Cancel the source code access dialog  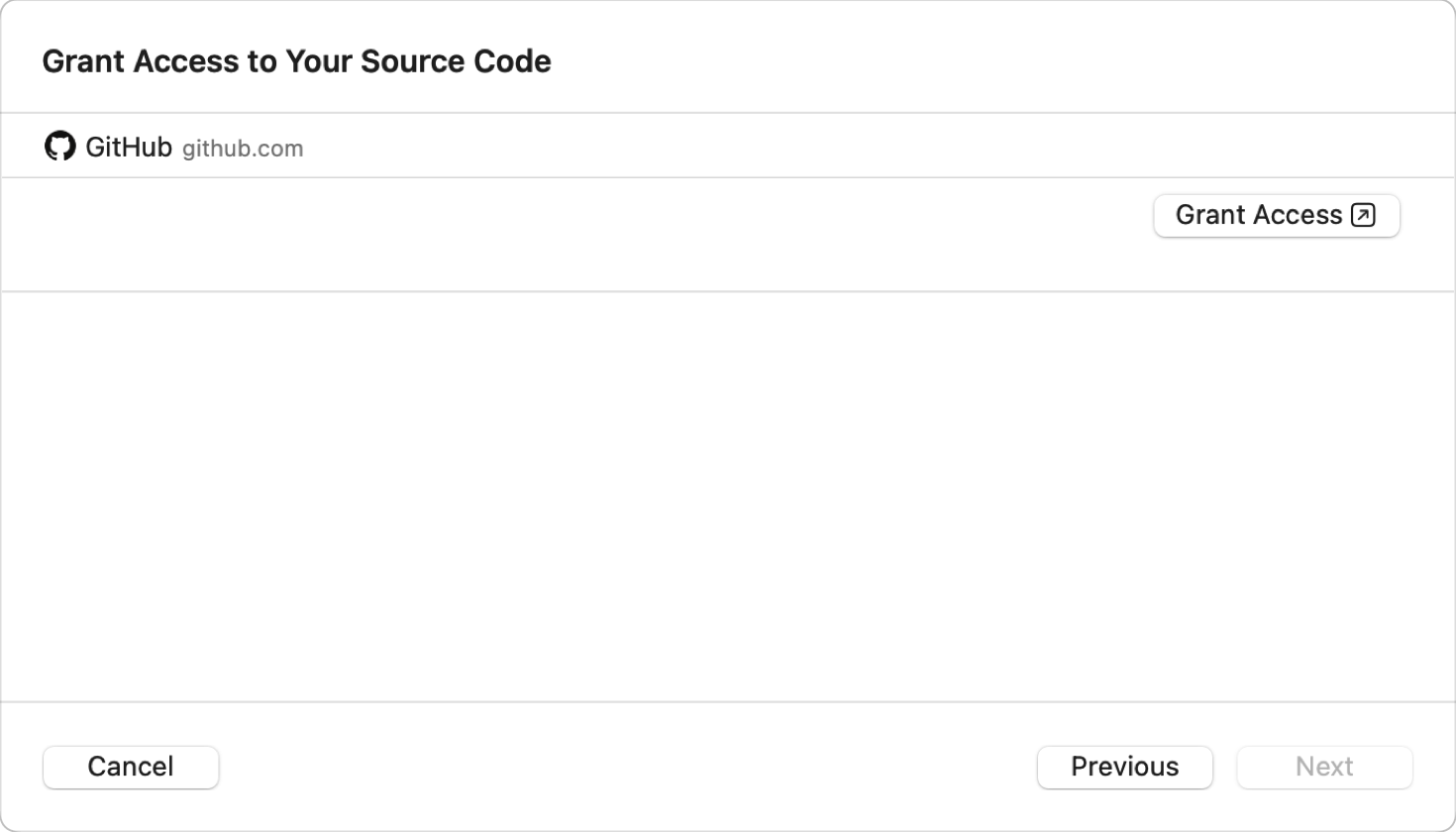(x=131, y=767)
